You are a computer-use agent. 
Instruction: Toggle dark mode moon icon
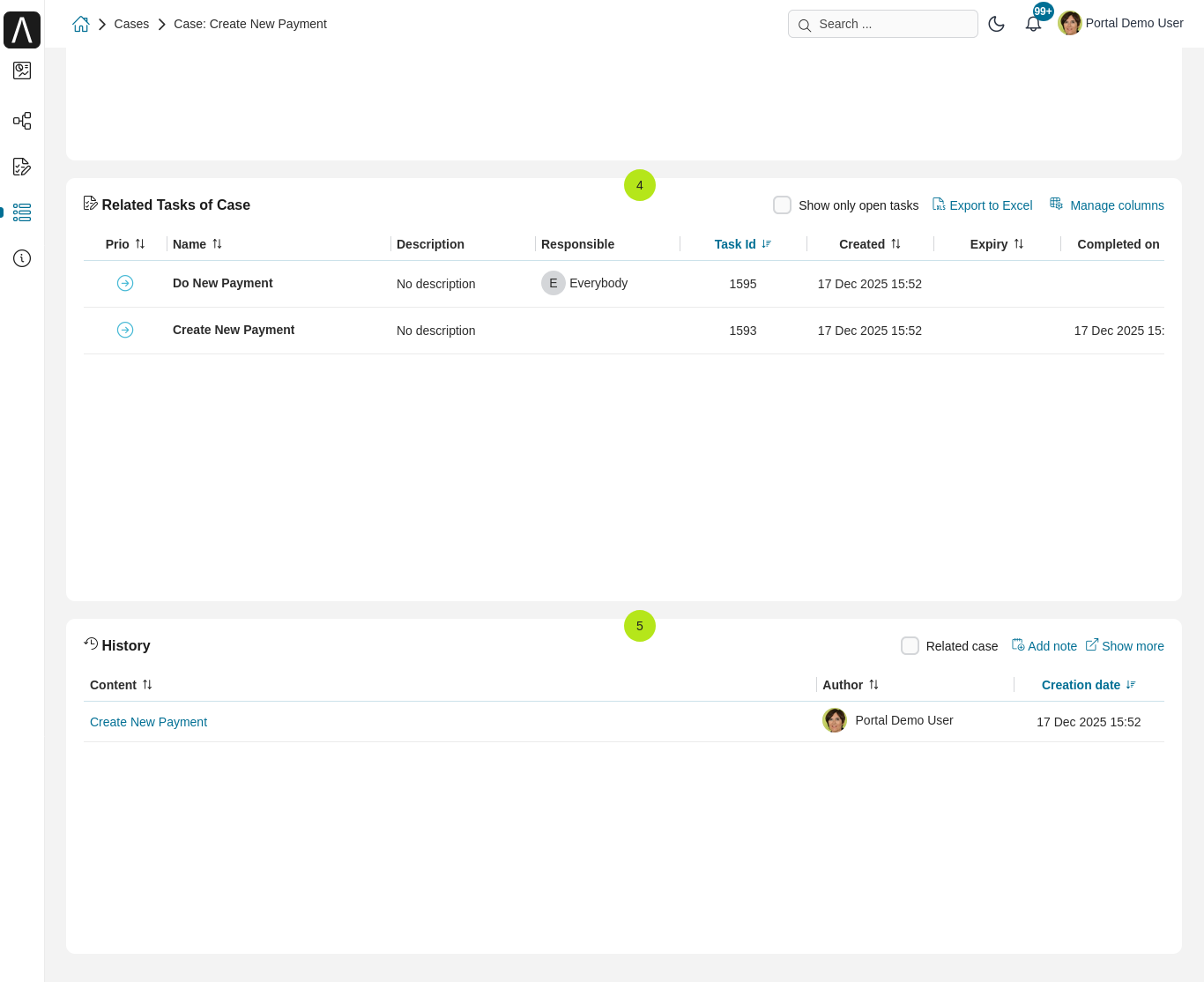point(996,24)
